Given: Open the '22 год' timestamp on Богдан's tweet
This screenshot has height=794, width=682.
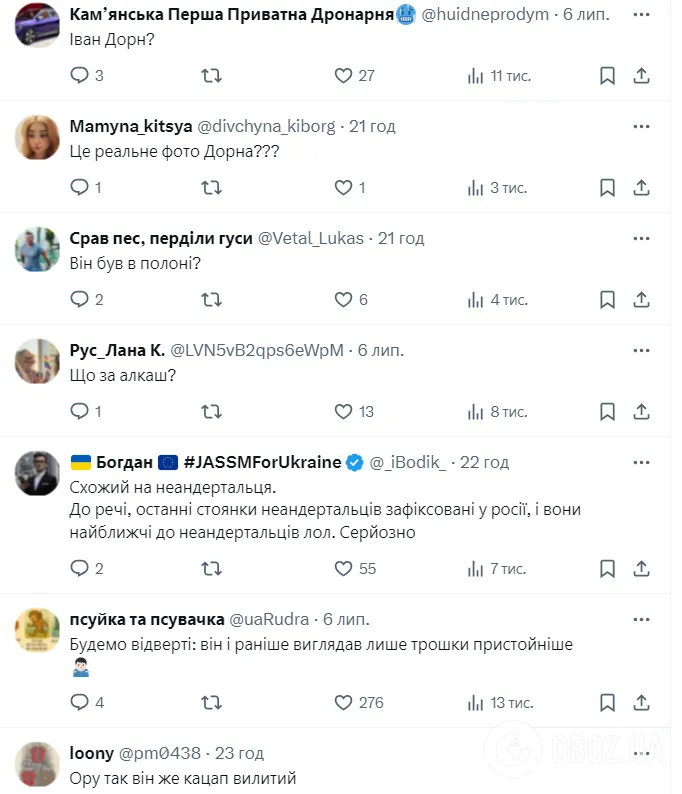Looking at the screenshot, I should click(484, 462).
